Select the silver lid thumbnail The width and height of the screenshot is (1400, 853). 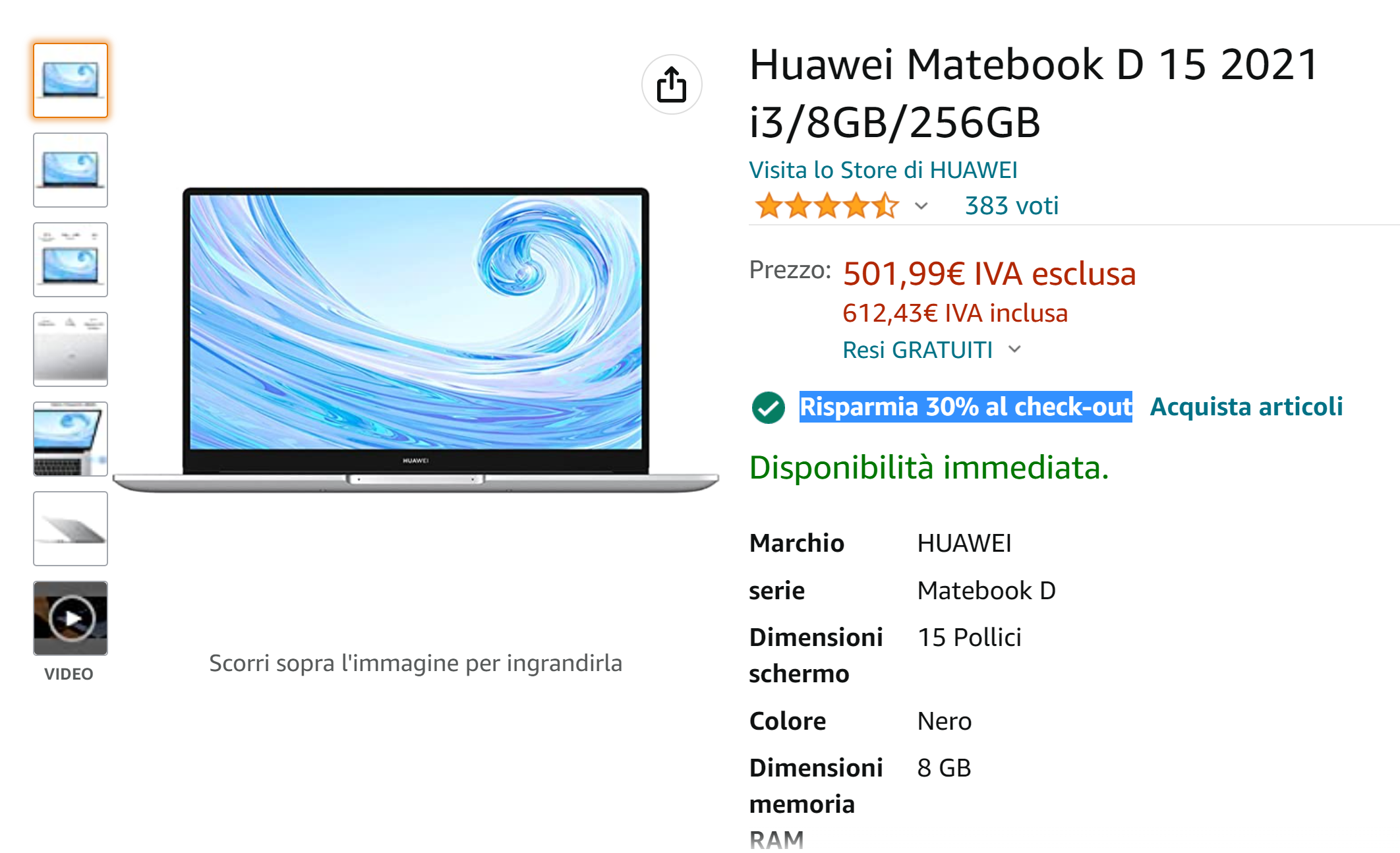click(71, 349)
